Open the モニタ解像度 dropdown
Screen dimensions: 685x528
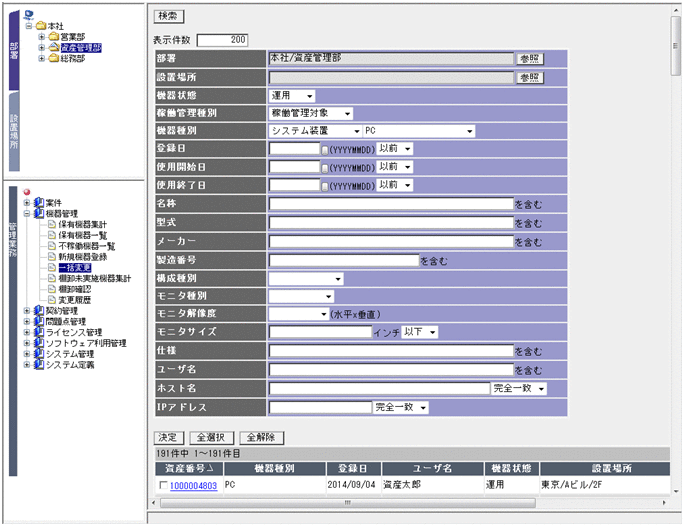pyautogui.click(x=299, y=314)
